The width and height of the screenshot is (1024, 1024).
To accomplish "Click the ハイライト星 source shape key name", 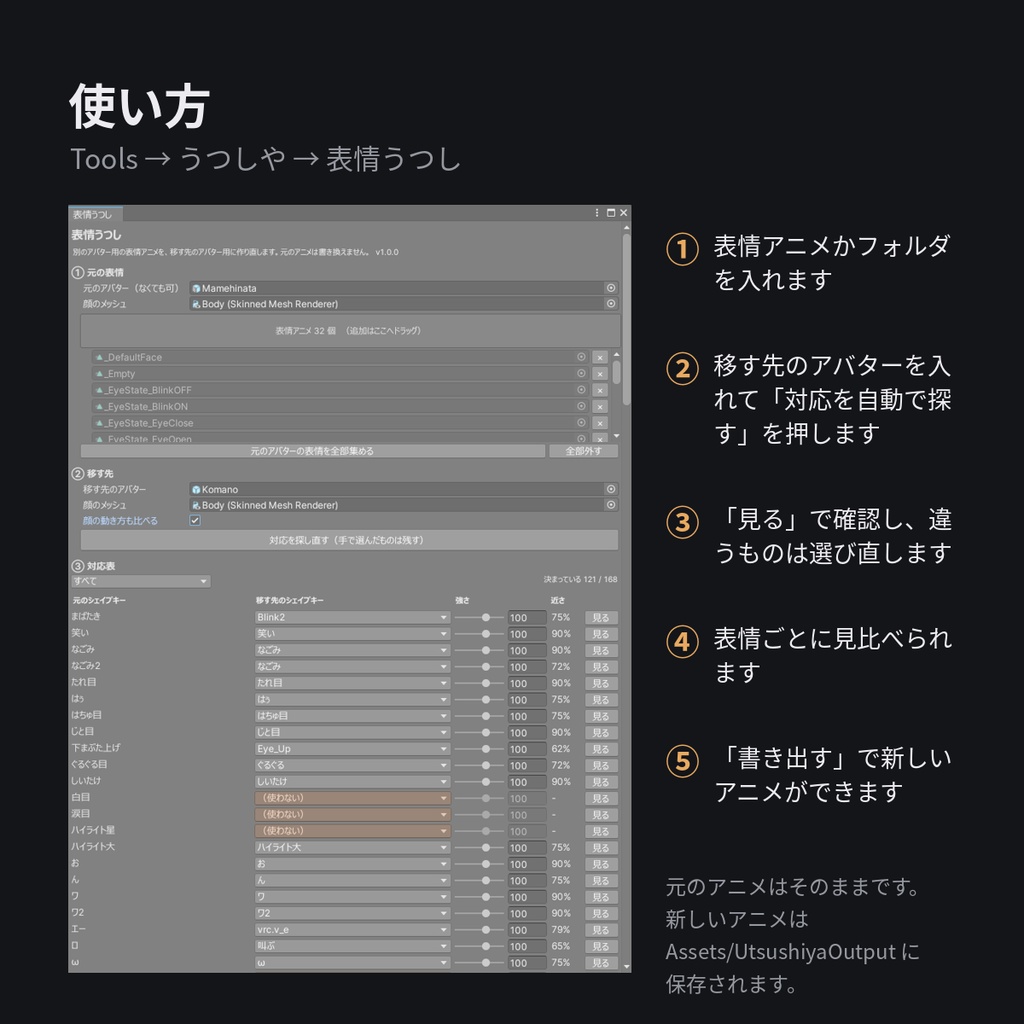I will pos(93,831).
